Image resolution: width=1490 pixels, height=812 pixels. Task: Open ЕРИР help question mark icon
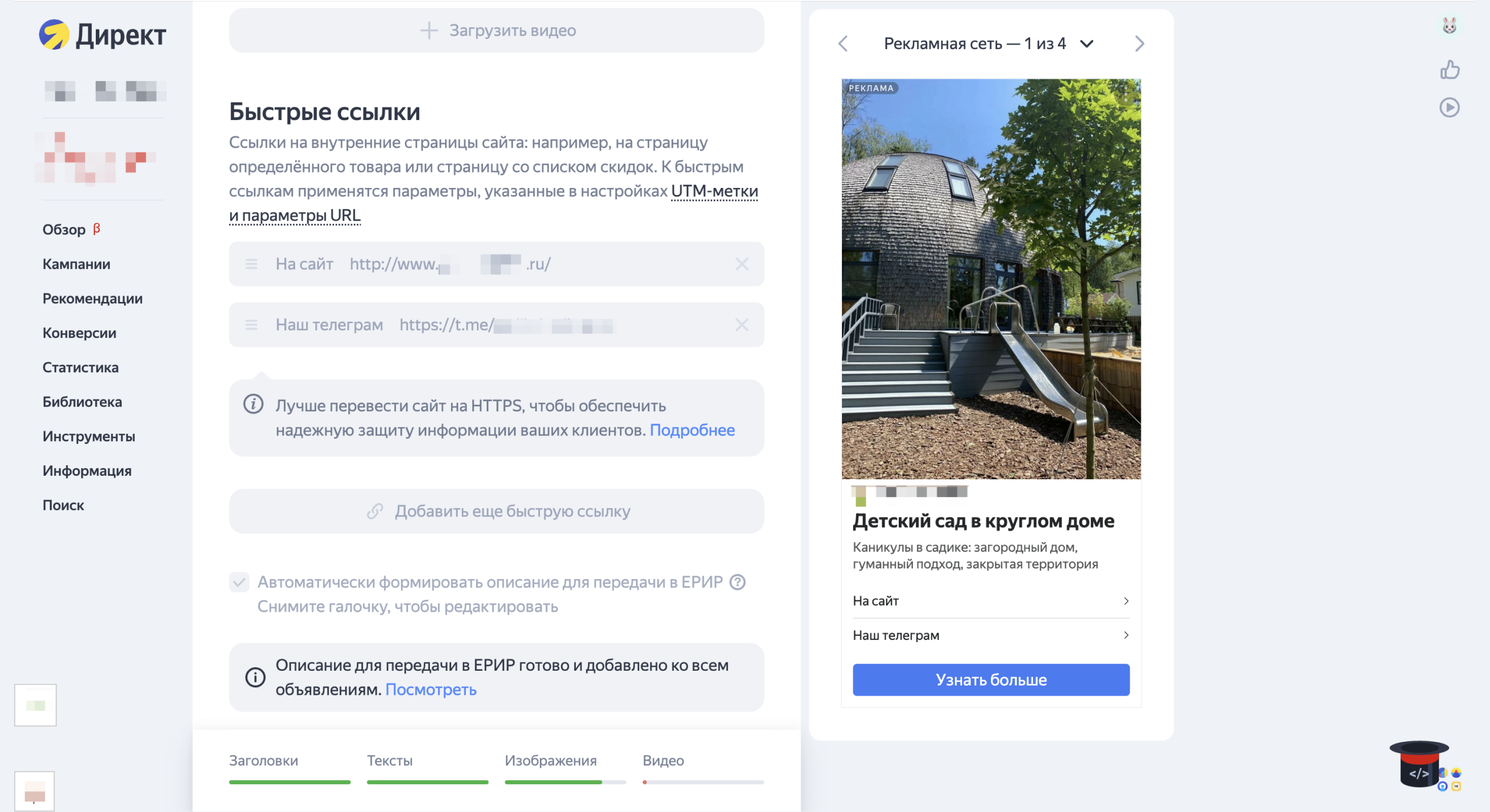(x=737, y=582)
